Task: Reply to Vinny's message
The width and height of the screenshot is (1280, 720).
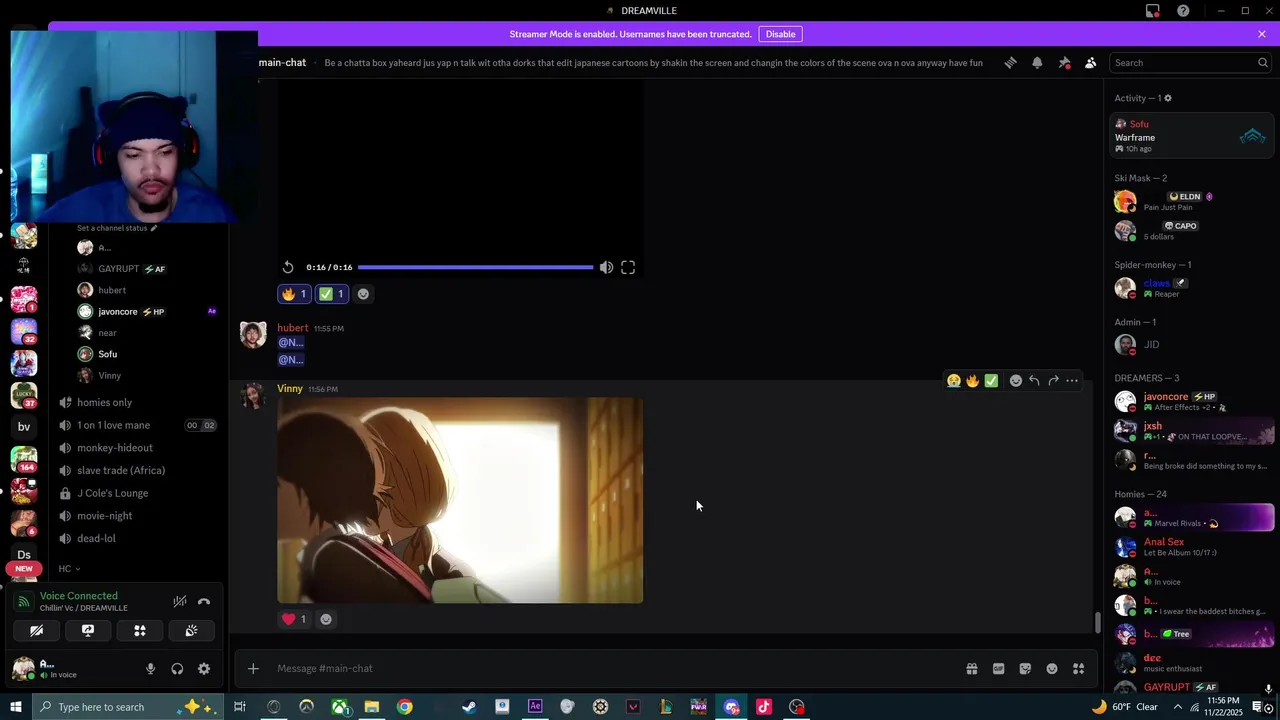Action: (x=1034, y=380)
